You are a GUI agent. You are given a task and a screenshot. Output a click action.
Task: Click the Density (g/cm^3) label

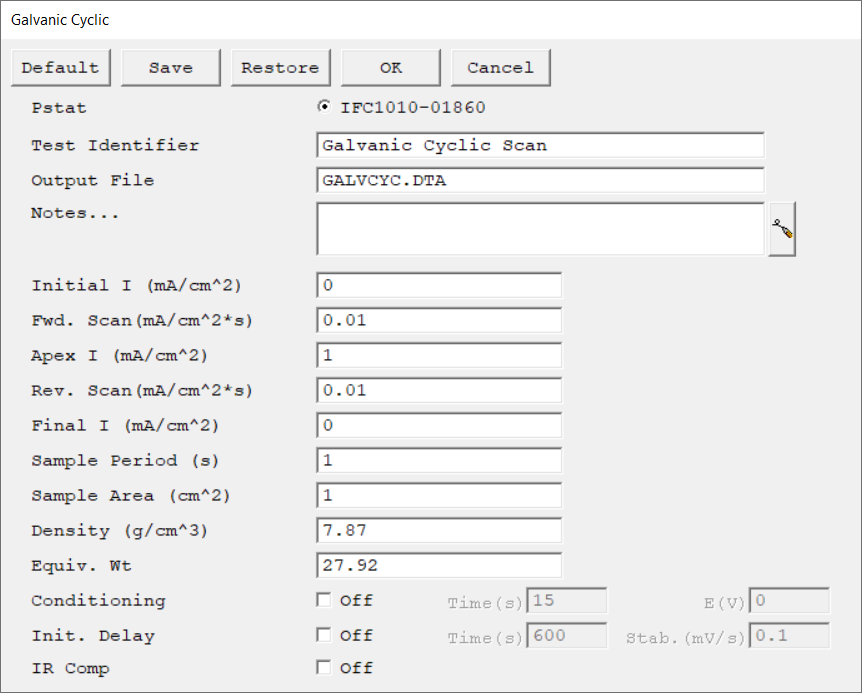point(120,531)
